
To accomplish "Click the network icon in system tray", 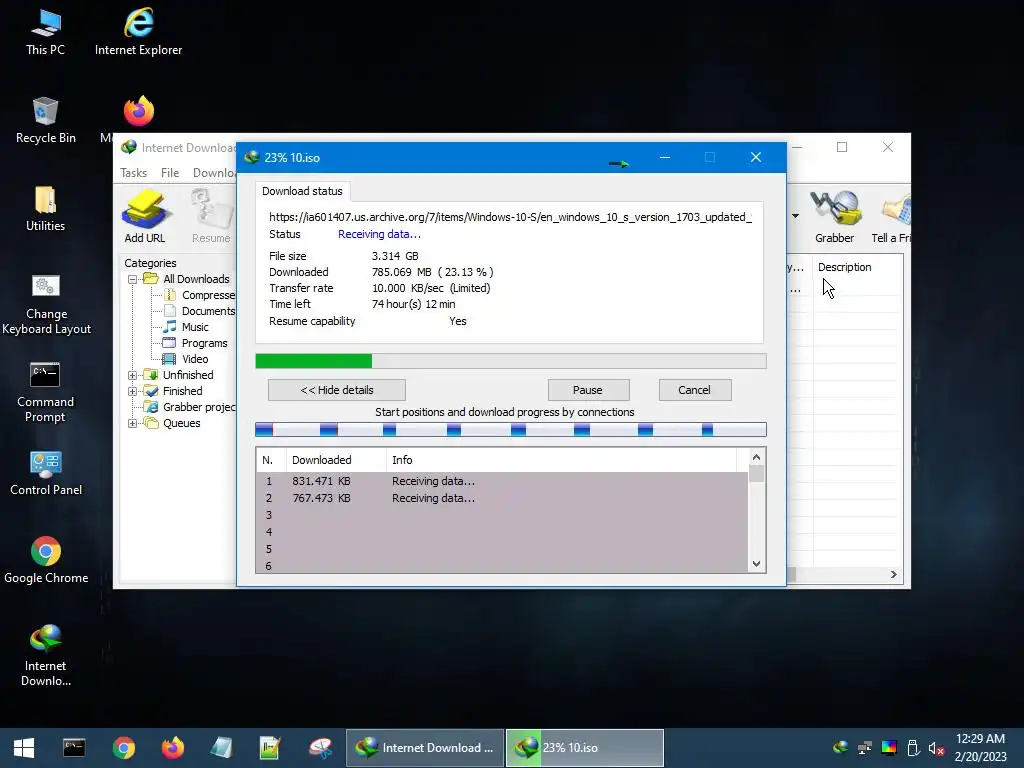I will pos(865,747).
